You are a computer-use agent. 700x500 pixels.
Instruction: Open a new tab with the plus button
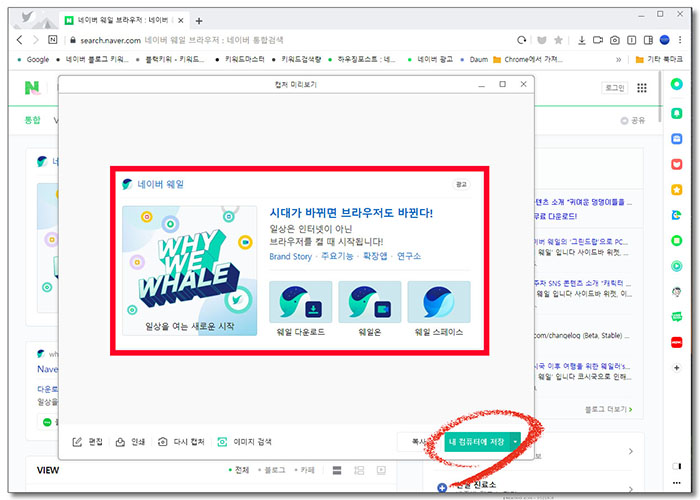click(x=199, y=21)
